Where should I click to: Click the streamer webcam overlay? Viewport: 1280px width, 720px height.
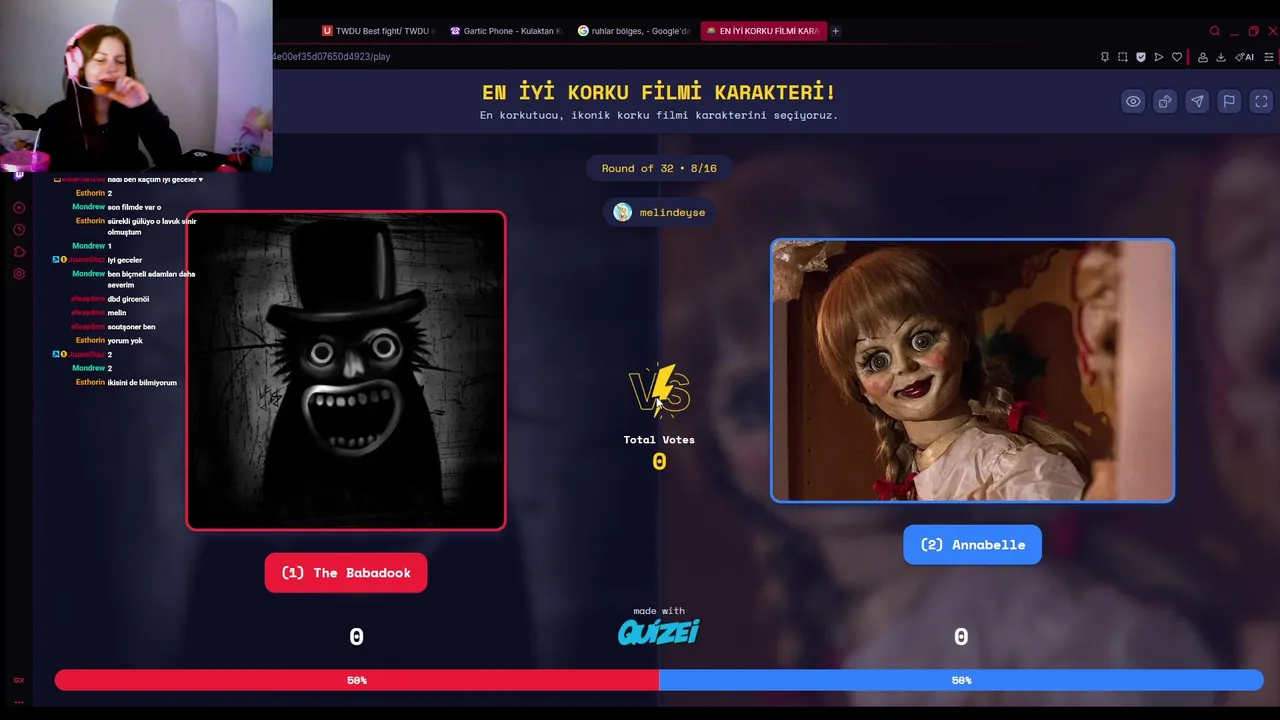coord(136,85)
